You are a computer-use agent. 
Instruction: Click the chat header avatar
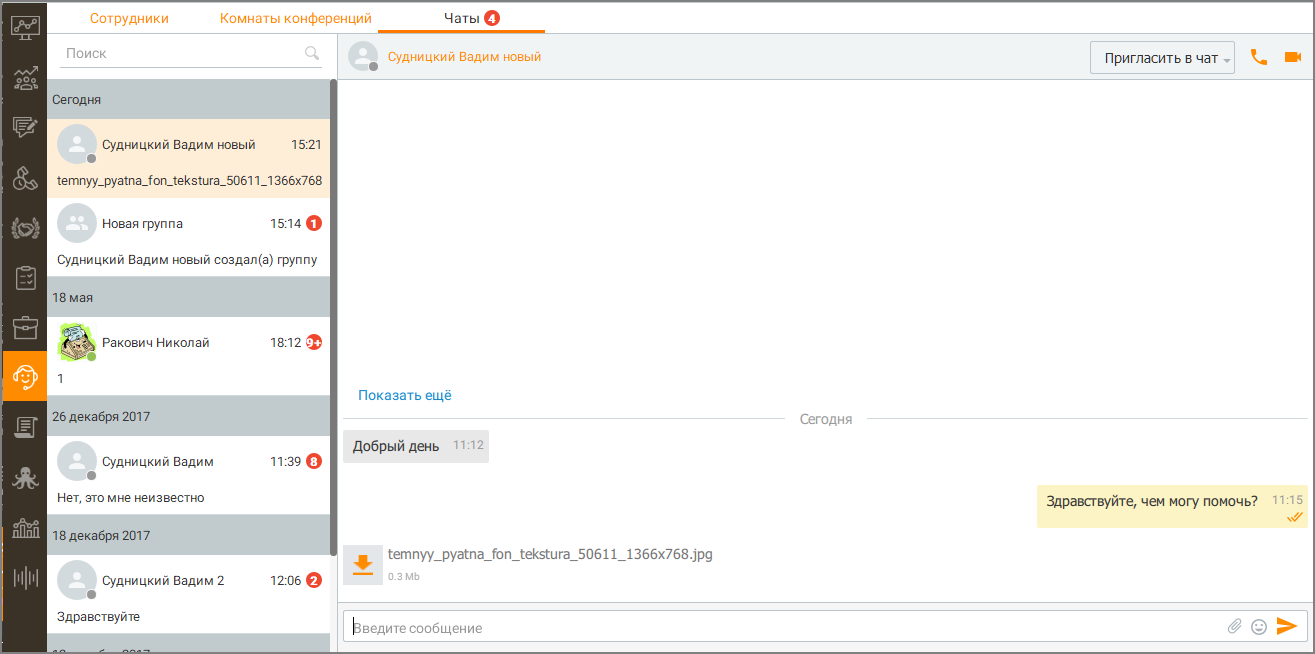point(362,57)
